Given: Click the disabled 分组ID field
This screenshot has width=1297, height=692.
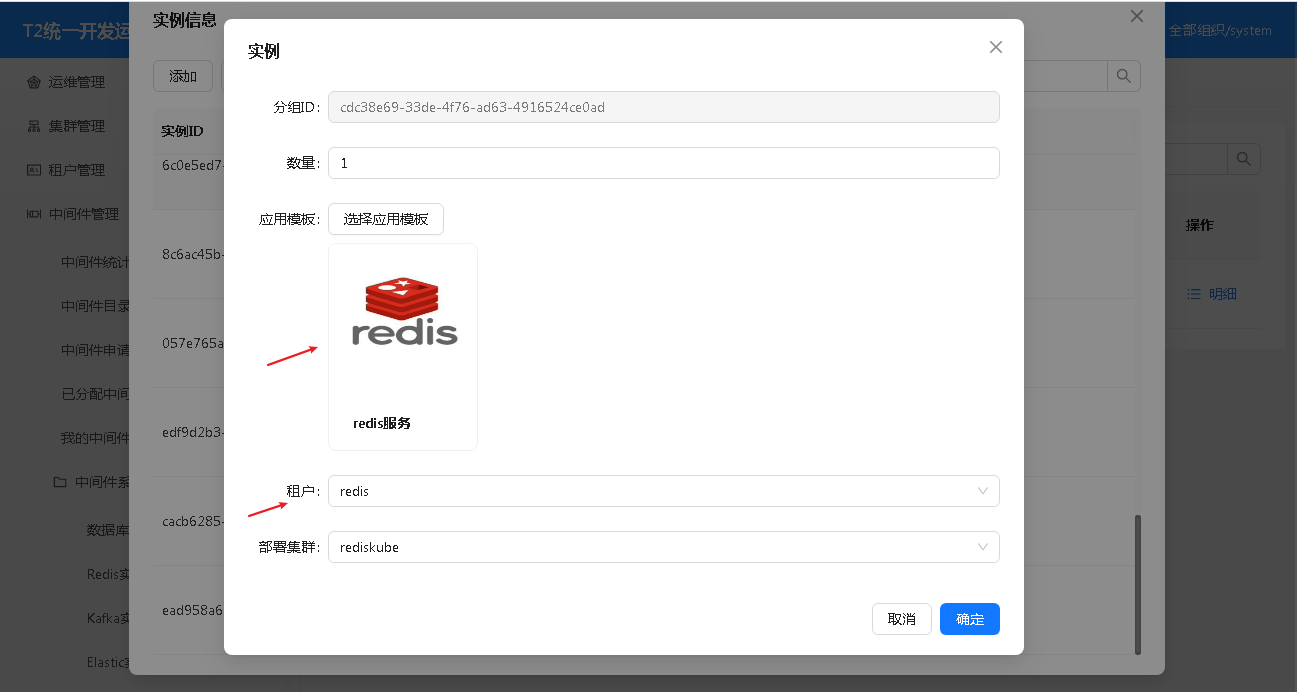Looking at the screenshot, I should (x=664, y=107).
